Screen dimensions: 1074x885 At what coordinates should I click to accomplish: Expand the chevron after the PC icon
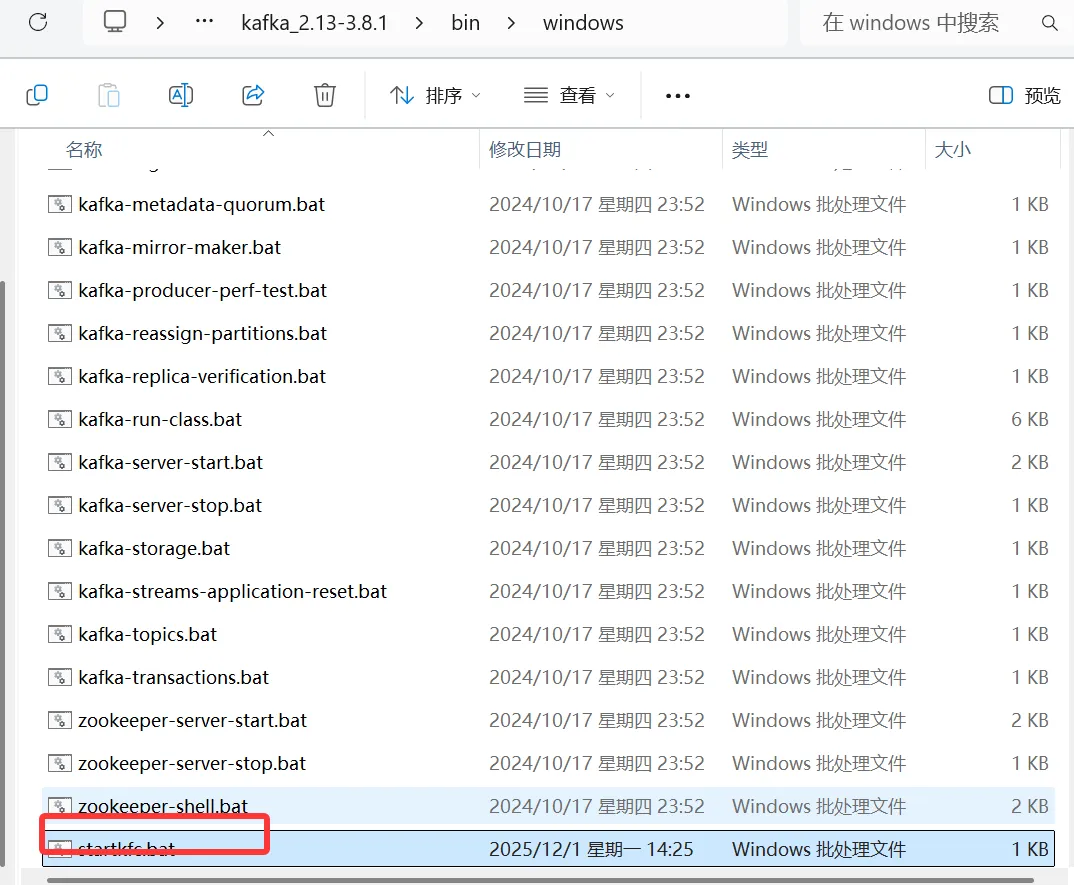click(160, 23)
